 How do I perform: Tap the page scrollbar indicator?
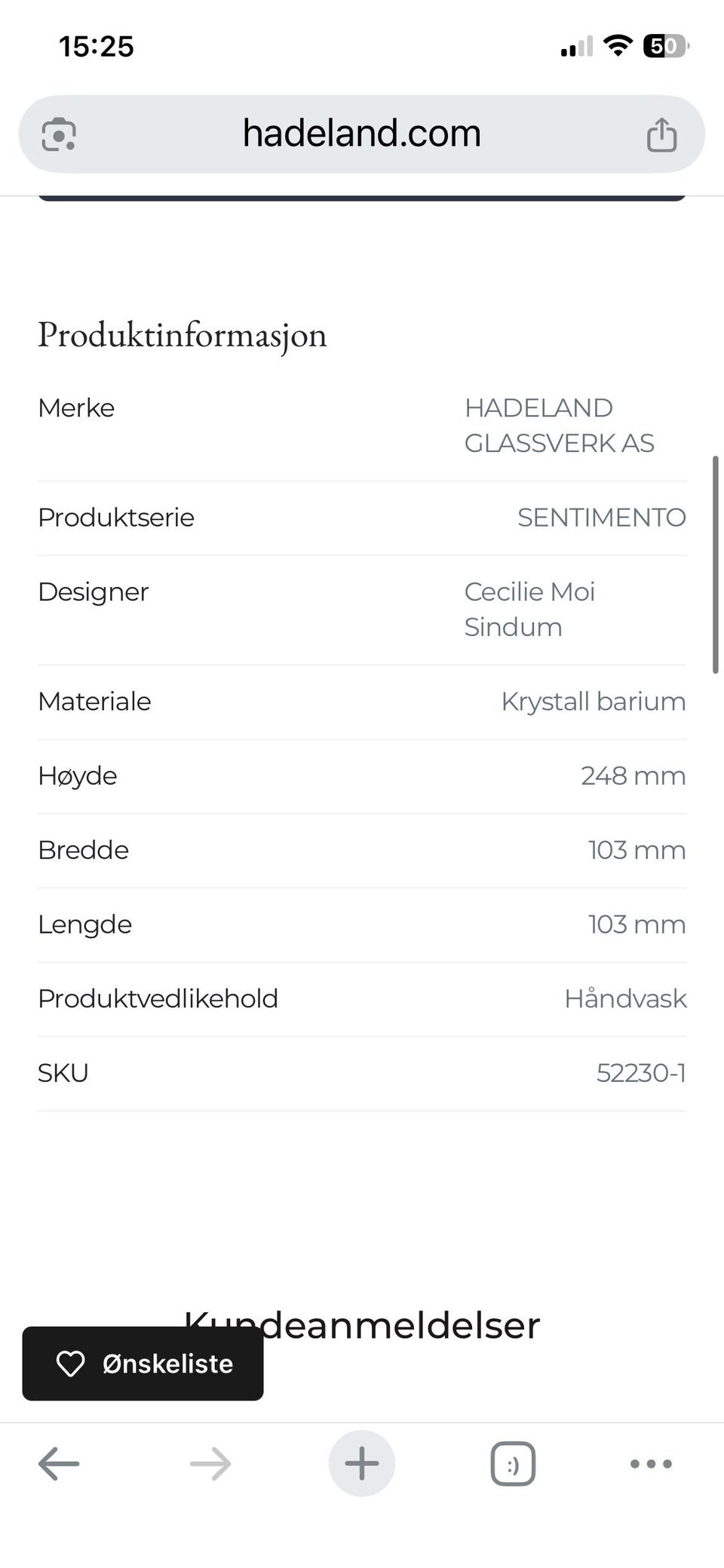coord(716,564)
